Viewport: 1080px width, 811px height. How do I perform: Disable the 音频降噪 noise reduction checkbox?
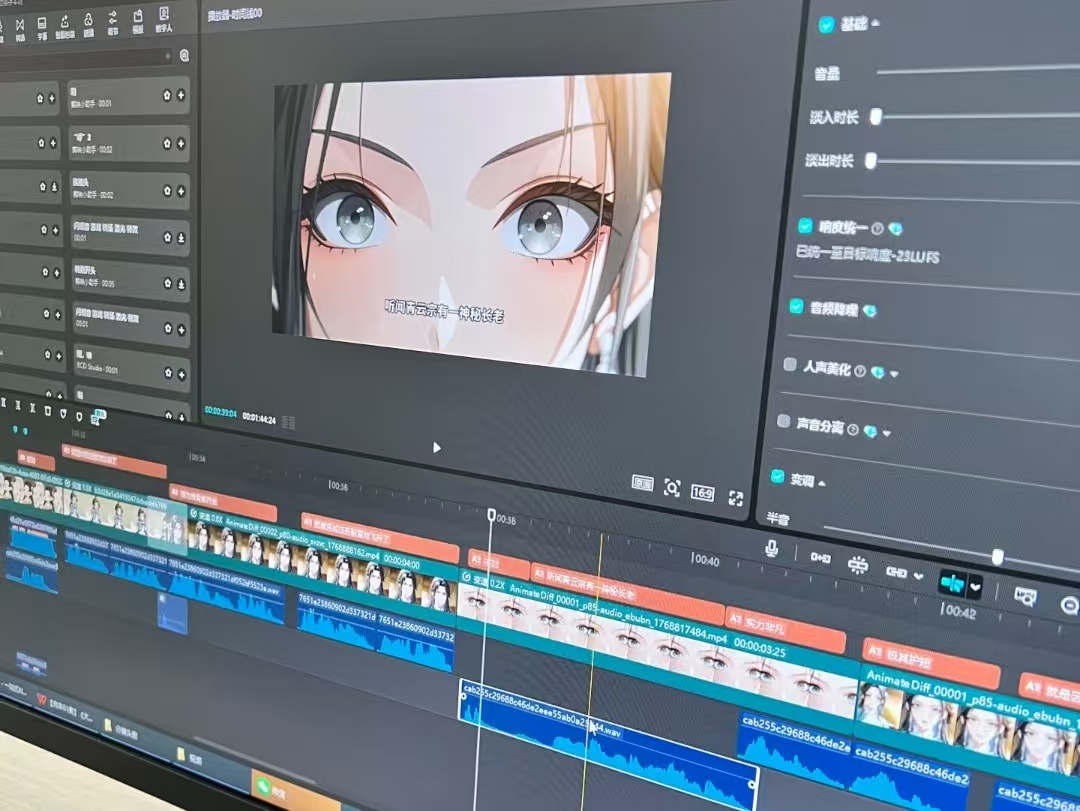click(x=796, y=306)
